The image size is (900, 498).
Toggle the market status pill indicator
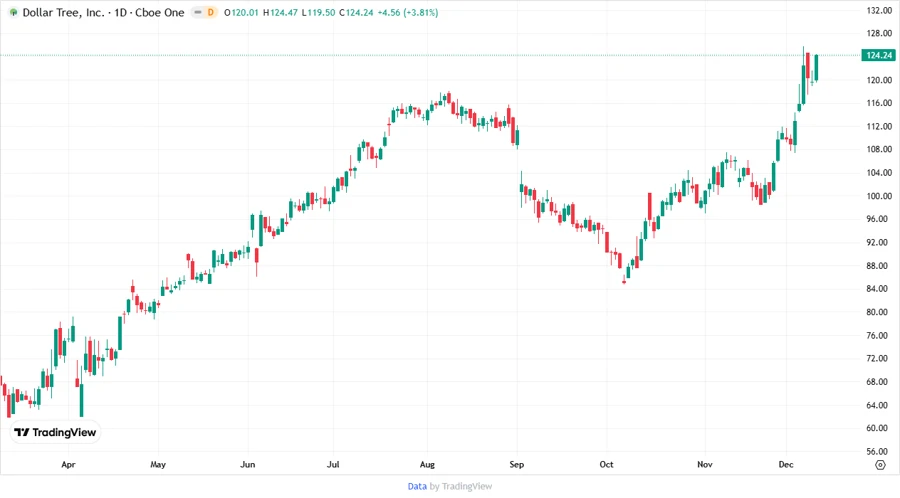[198, 12]
